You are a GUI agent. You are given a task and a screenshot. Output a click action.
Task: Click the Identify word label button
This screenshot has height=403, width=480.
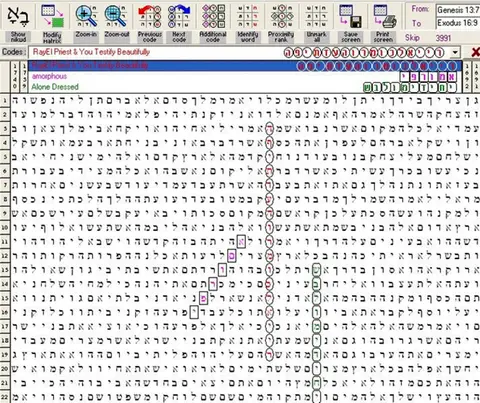coord(247,37)
